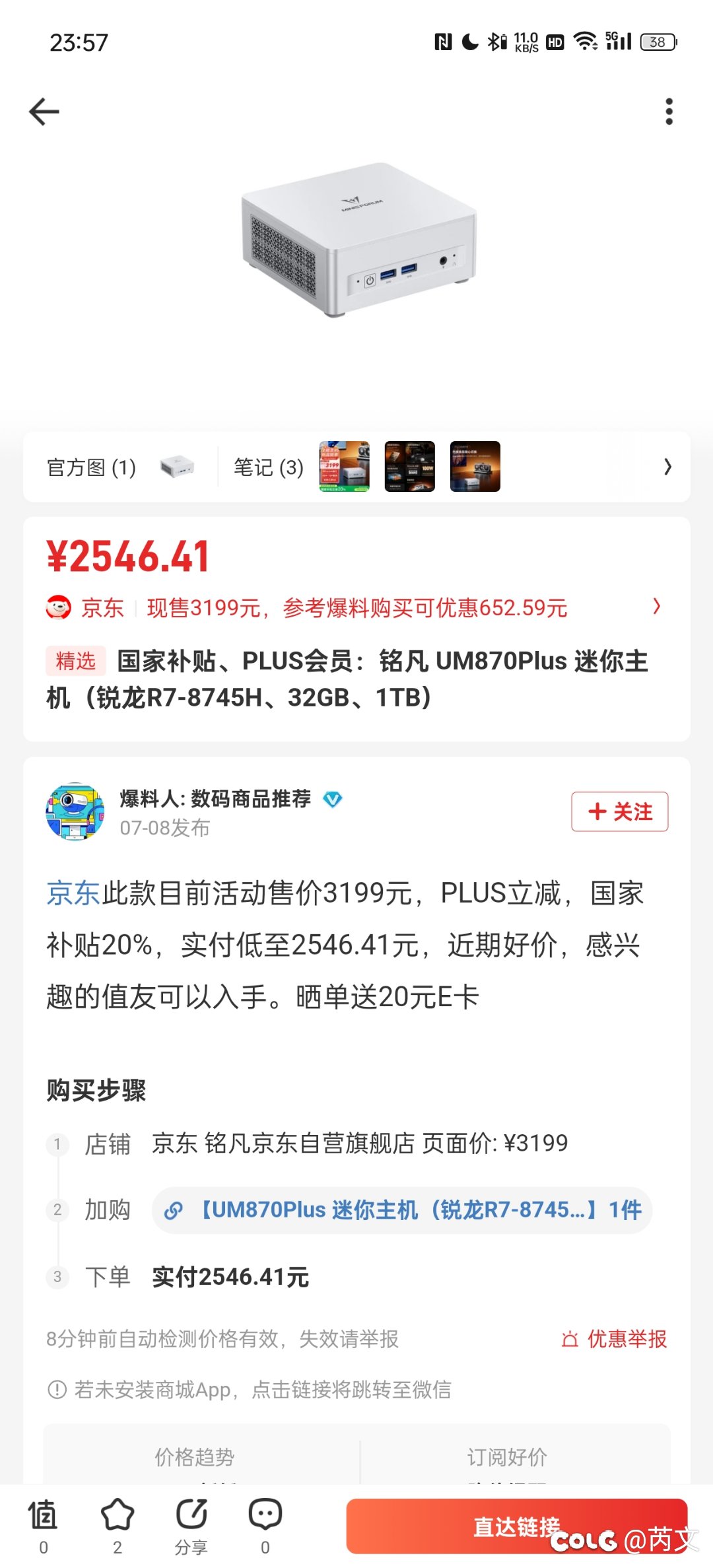View the 官方图 official image thumbnail
Image resolution: width=713 pixels, height=1568 pixels.
pos(177,467)
